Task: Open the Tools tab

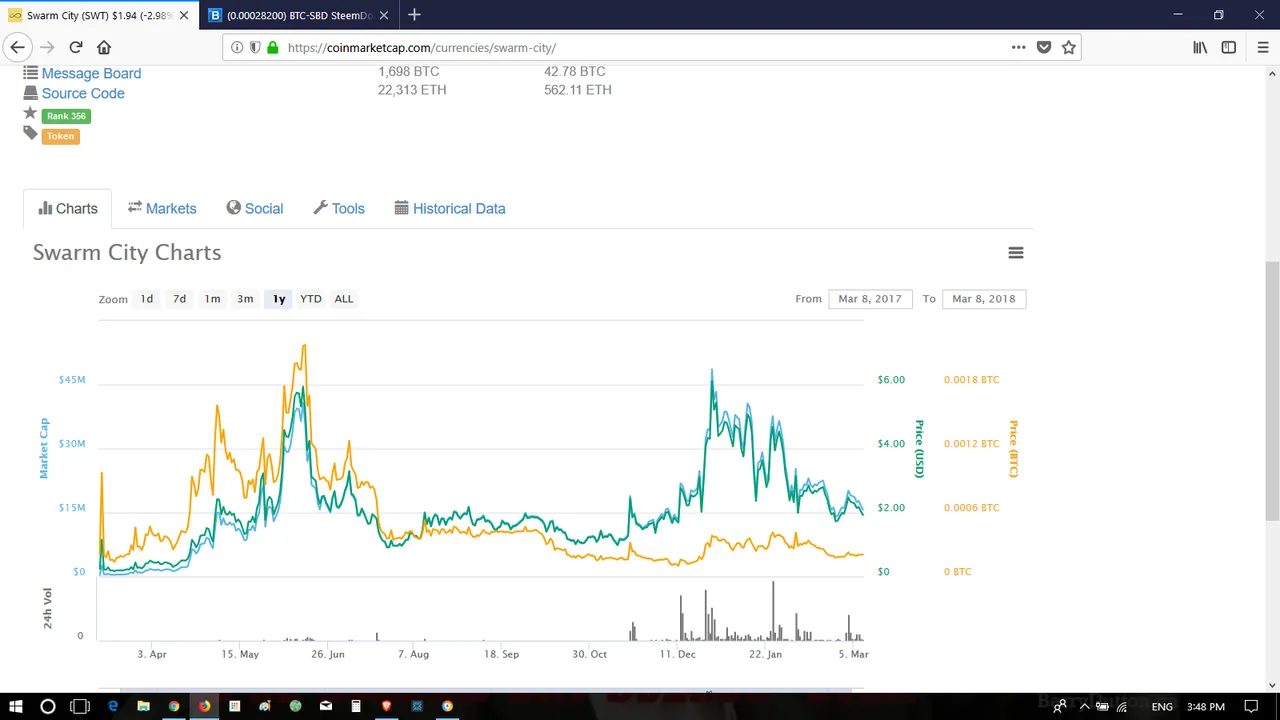Action: pos(339,208)
